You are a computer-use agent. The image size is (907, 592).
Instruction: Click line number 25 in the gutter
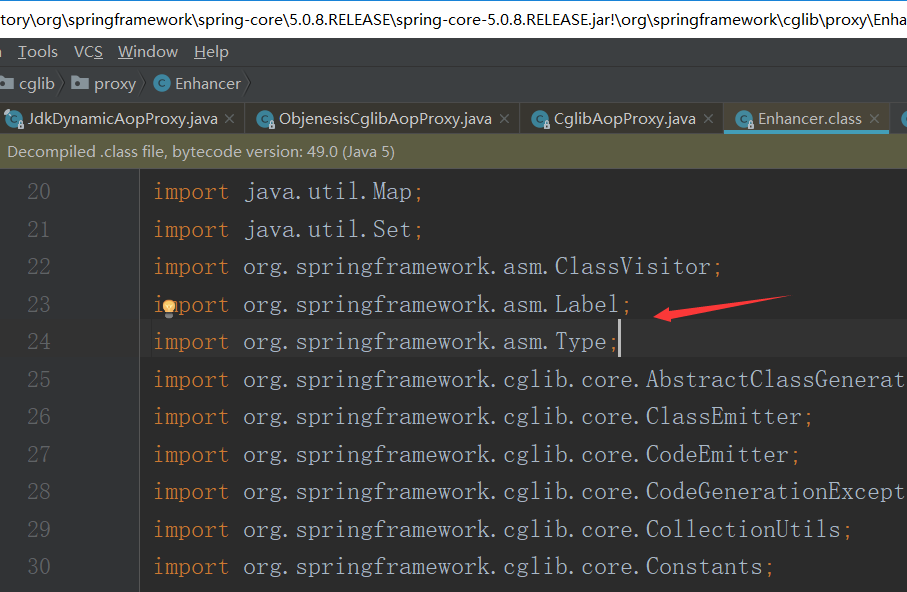click(39, 380)
